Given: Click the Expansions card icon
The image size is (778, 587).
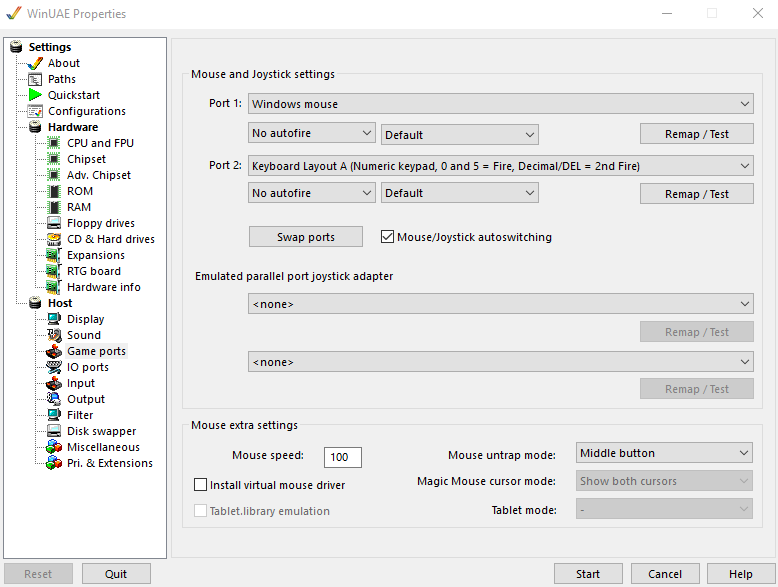Looking at the screenshot, I should point(54,255).
